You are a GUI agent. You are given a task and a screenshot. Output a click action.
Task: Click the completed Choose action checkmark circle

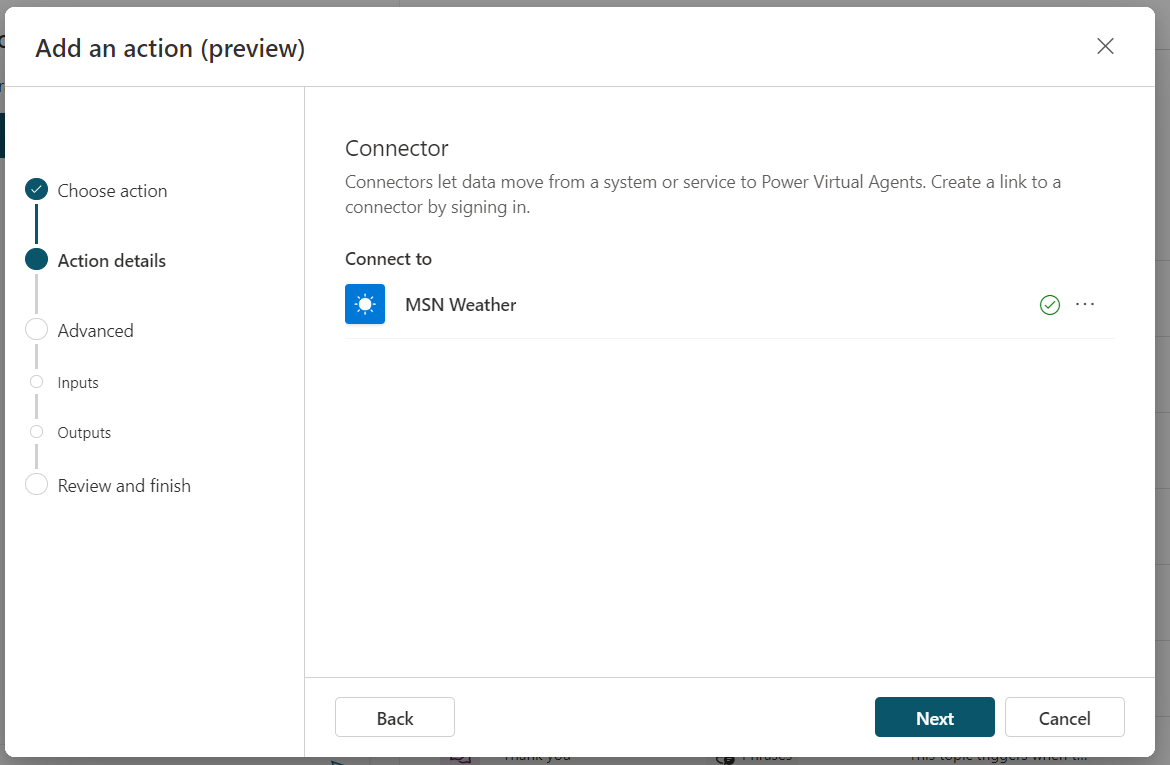click(36, 190)
